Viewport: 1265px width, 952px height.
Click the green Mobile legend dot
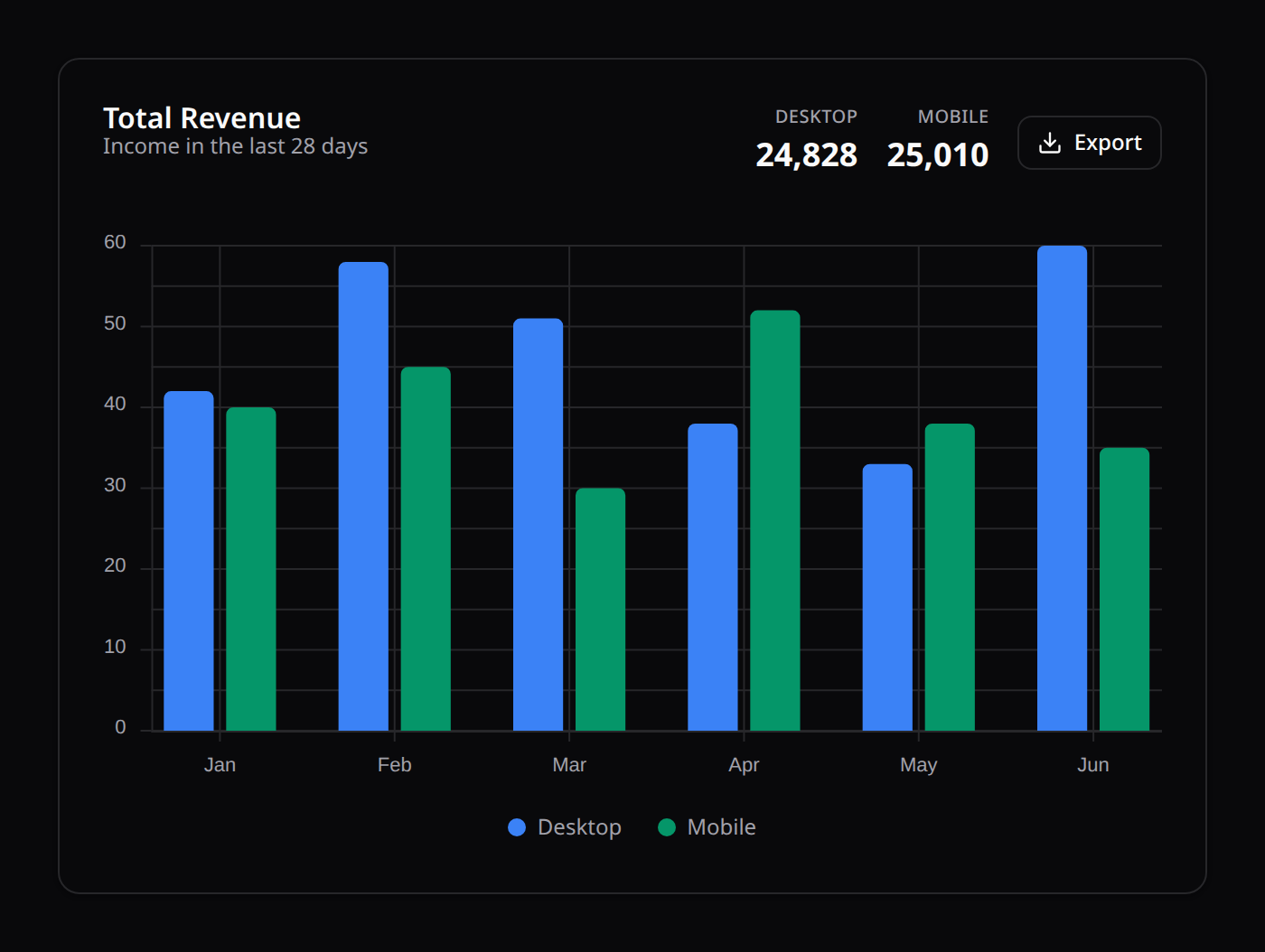(667, 827)
